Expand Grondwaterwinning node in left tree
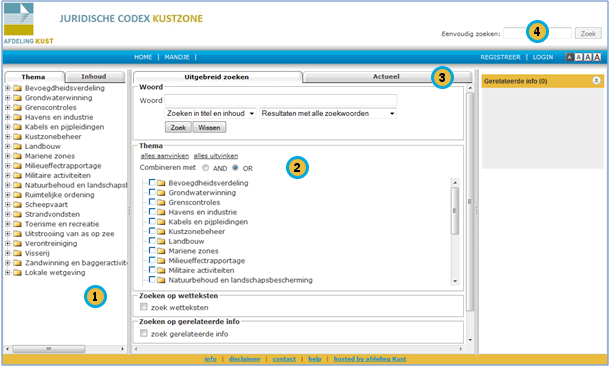Image resolution: width=609 pixels, height=366 pixels. point(7,98)
